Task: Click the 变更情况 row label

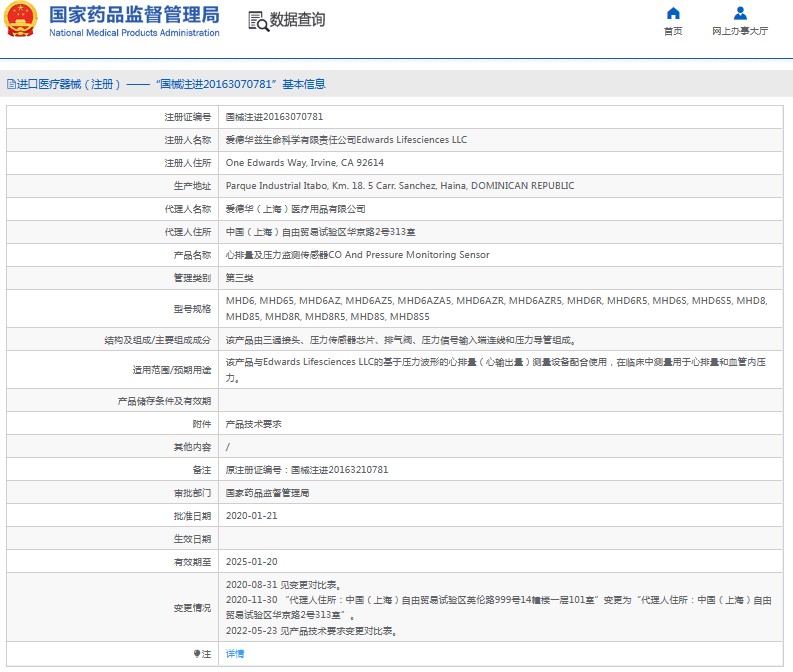Action: pos(192,608)
